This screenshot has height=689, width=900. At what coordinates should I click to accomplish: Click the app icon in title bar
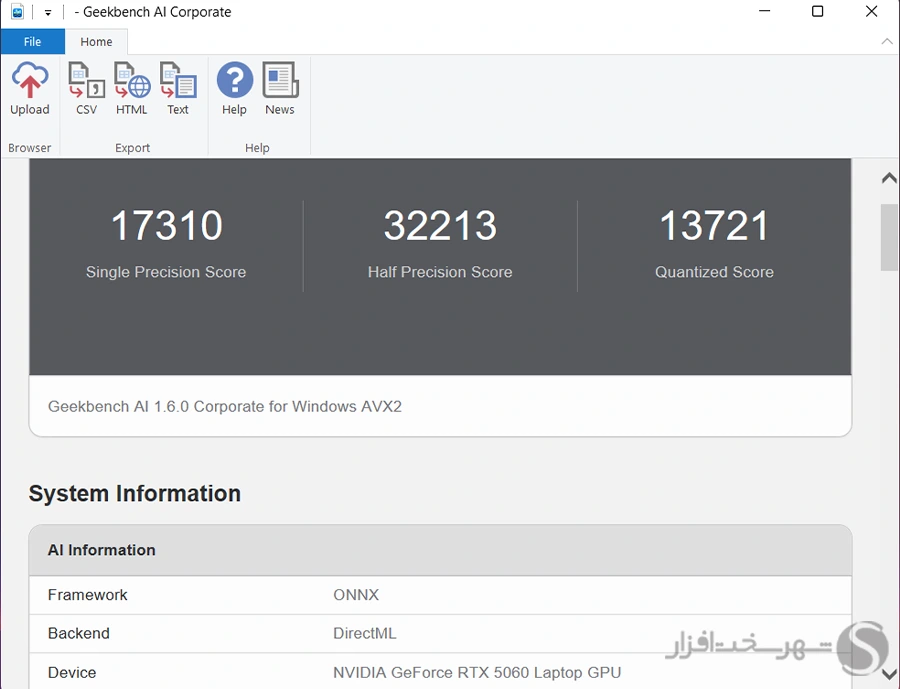[x=17, y=12]
